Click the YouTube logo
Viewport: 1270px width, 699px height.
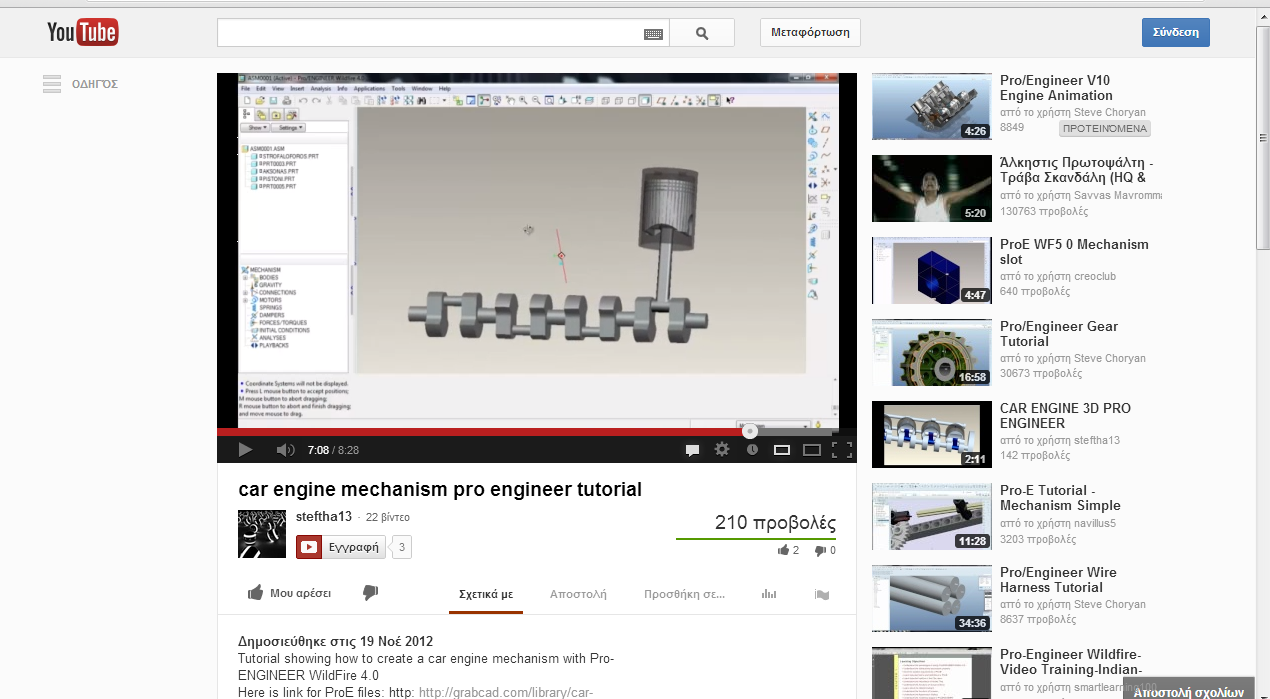pyautogui.click(x=83, y=33)
